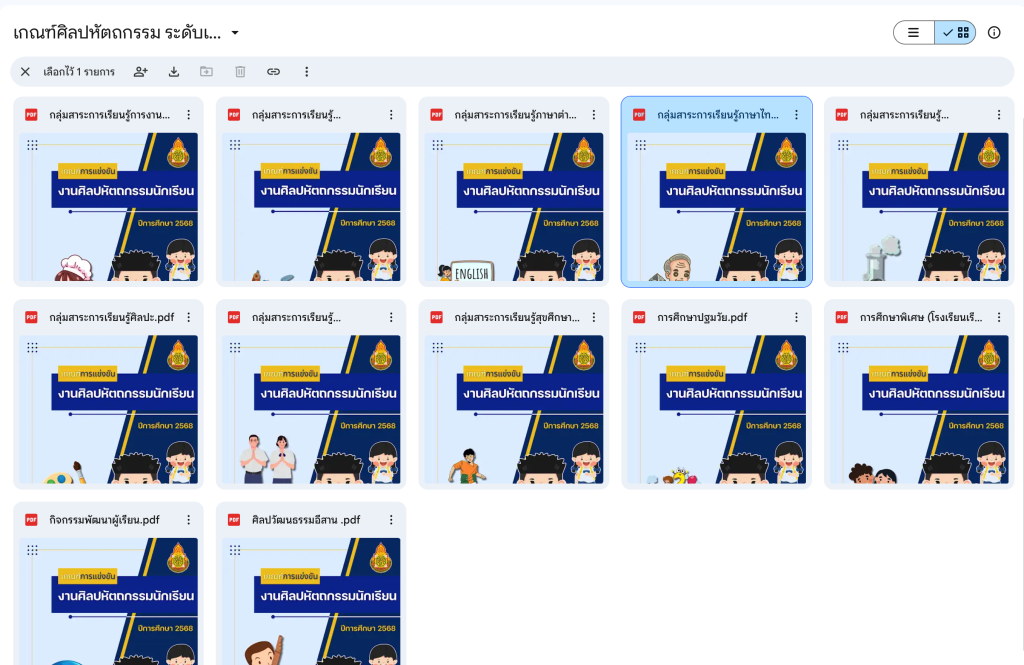The image size is (1024, 665).
Task: Open more options for กิจกรรมพัฒนาผู้เรียน.pdf
Action: point(188,520)
